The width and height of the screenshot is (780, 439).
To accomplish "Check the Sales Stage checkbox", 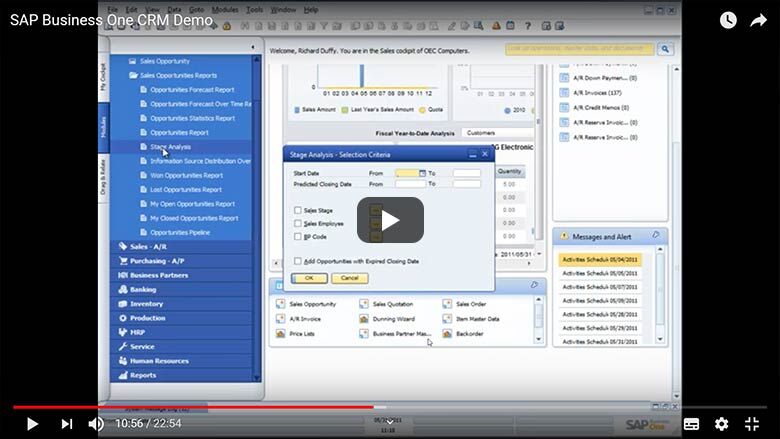I will (x=297, y=210).
